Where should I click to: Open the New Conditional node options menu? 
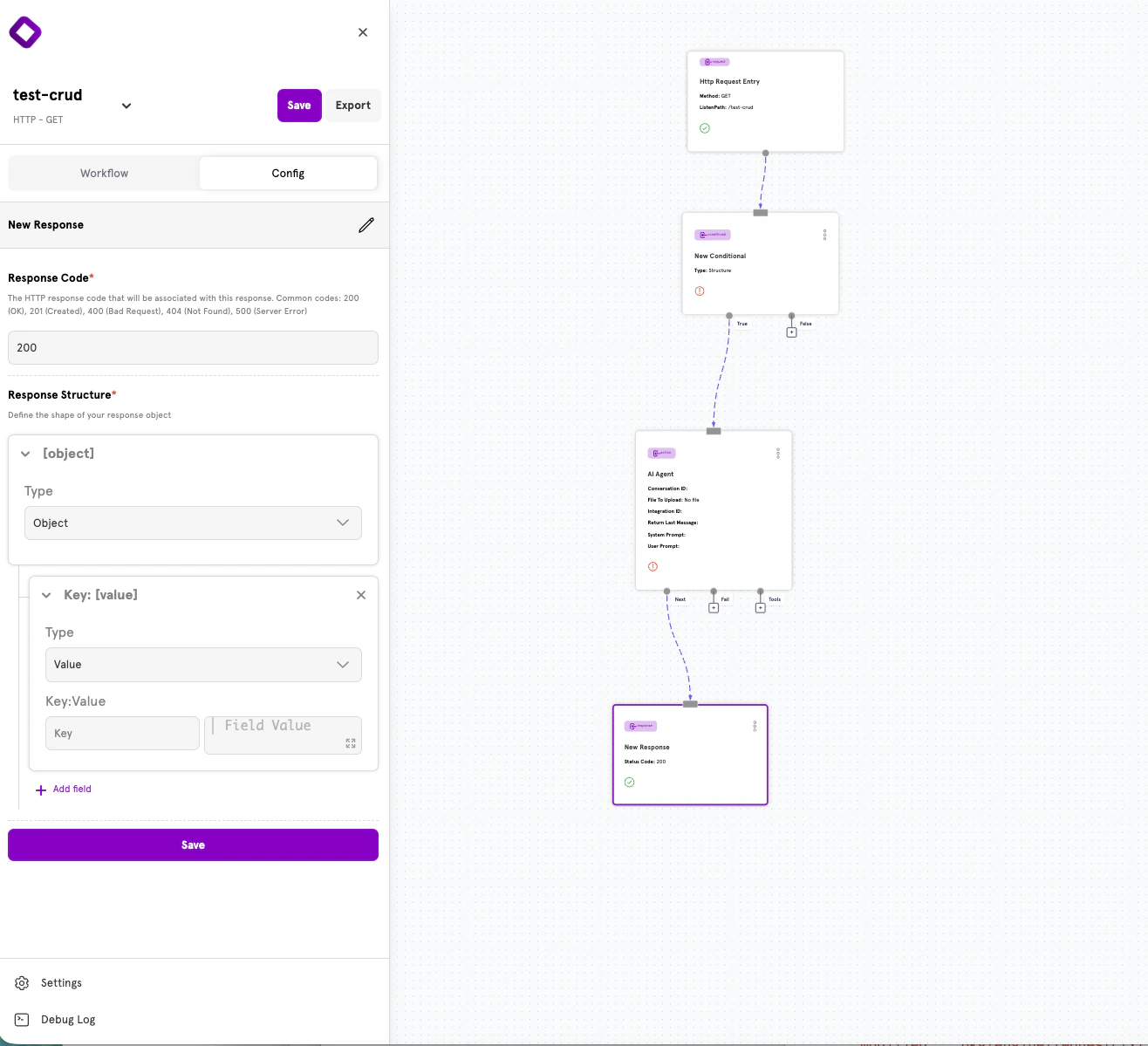tap(824, 236)
